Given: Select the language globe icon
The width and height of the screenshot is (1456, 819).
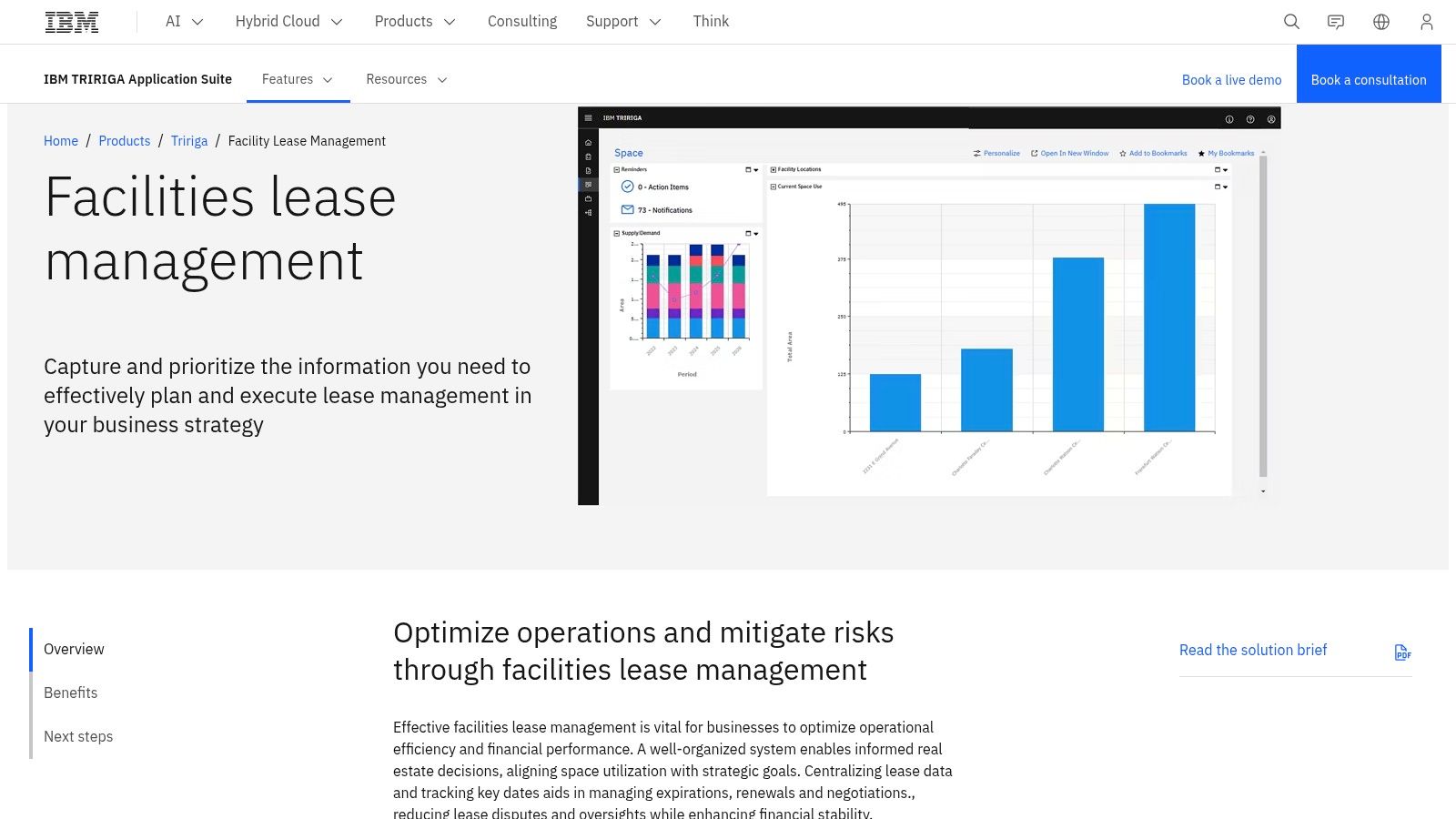Looking at the screenshot, I should click(1380, 21).
